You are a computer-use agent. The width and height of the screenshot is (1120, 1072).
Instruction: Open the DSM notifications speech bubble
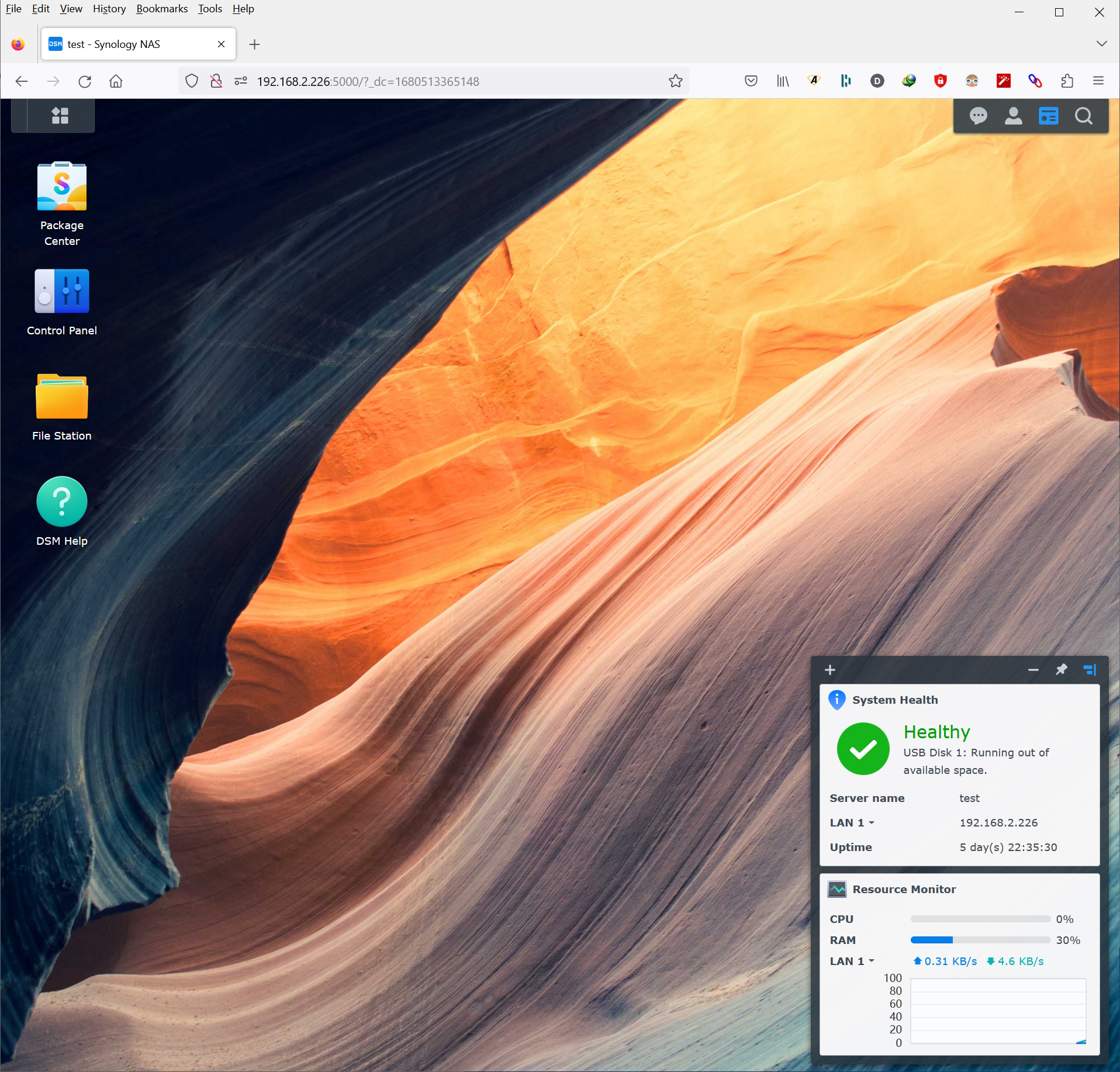point(978,116)
